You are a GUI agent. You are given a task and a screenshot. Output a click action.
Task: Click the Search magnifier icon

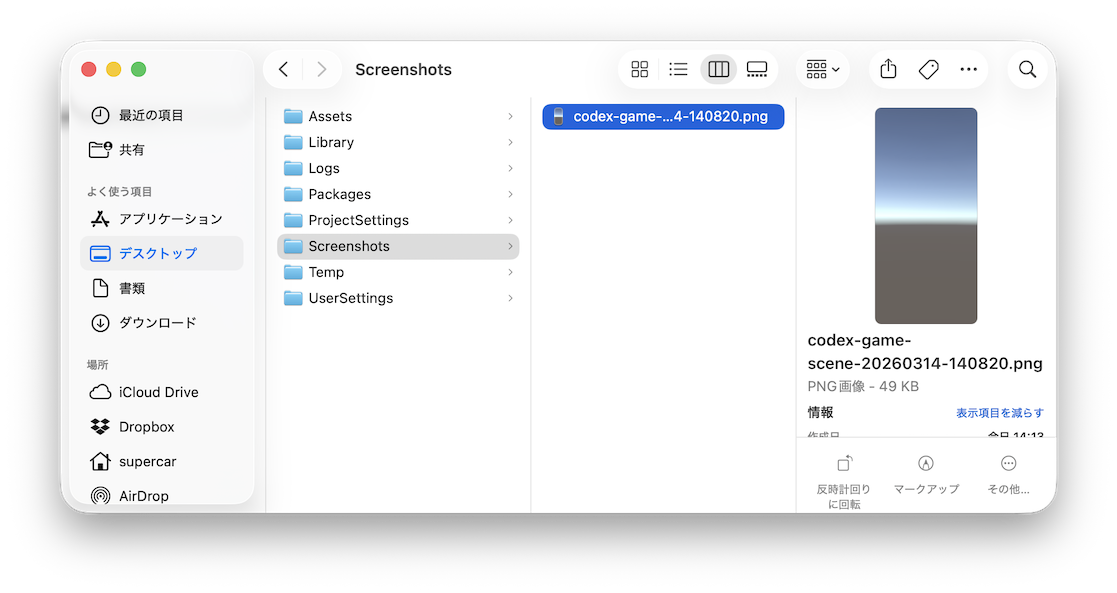tap(1027, 69)
